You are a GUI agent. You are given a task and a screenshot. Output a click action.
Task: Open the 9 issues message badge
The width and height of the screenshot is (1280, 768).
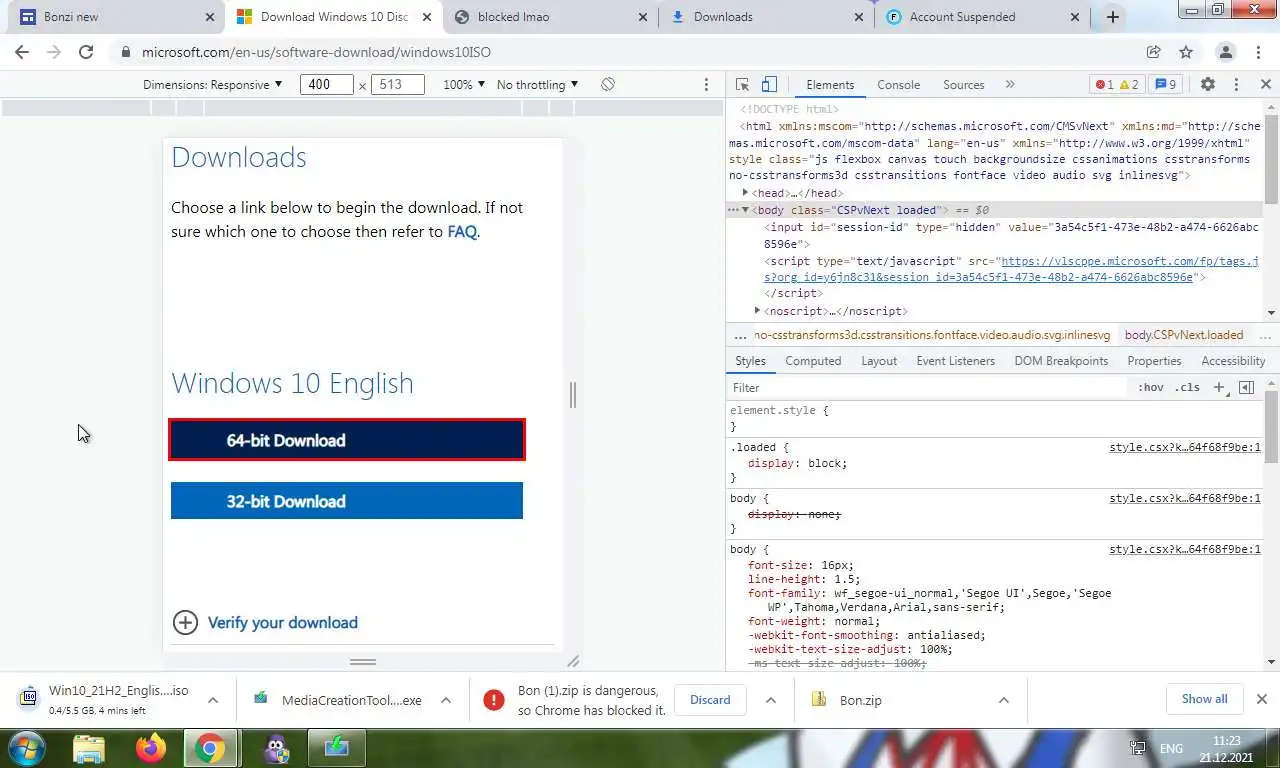point(1166,85)
